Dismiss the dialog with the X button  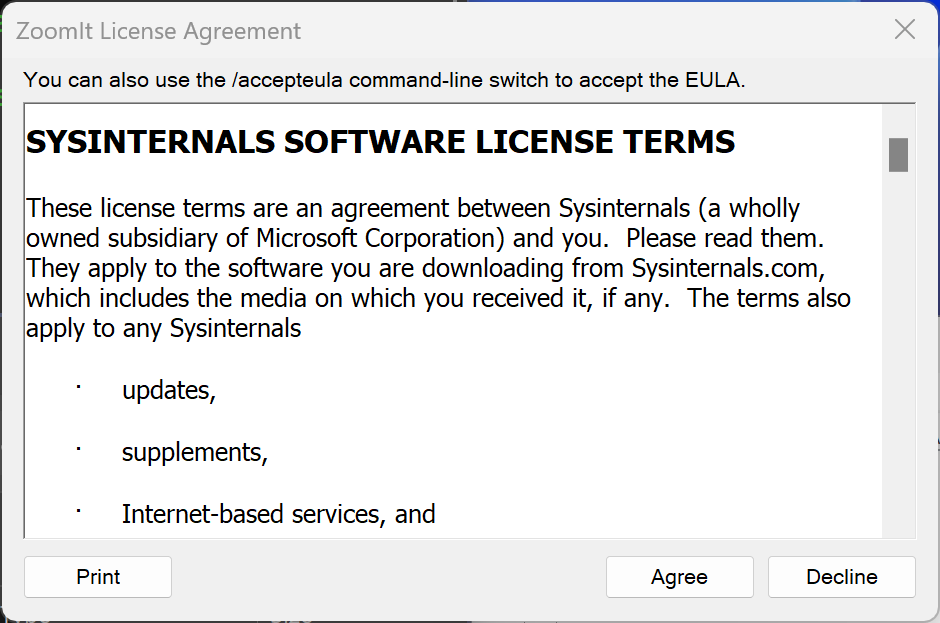[x=904, y=29]
